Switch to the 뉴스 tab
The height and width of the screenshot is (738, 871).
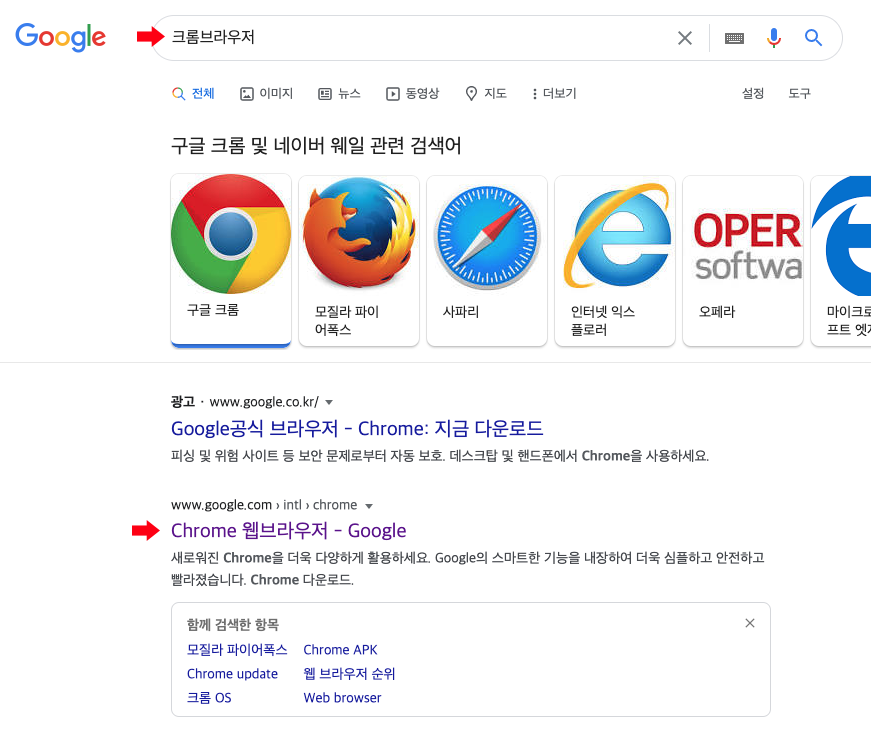pyautogui.click(x=339, y=93)
